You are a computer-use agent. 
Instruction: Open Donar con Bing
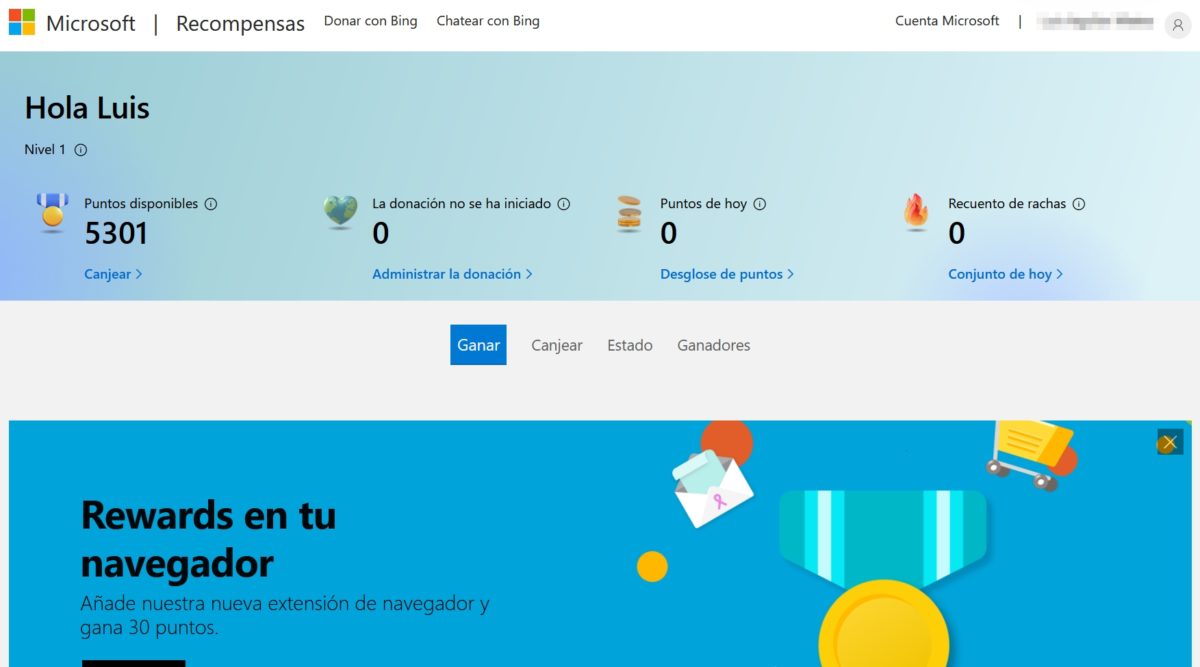point(370,20)
